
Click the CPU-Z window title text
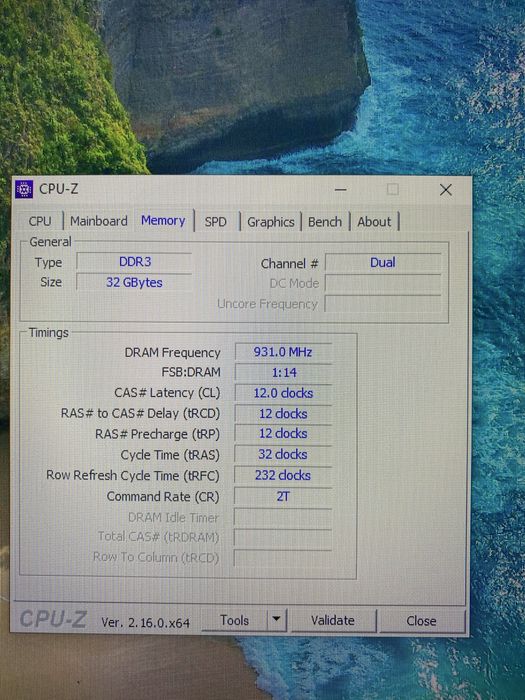click(58, 189)
